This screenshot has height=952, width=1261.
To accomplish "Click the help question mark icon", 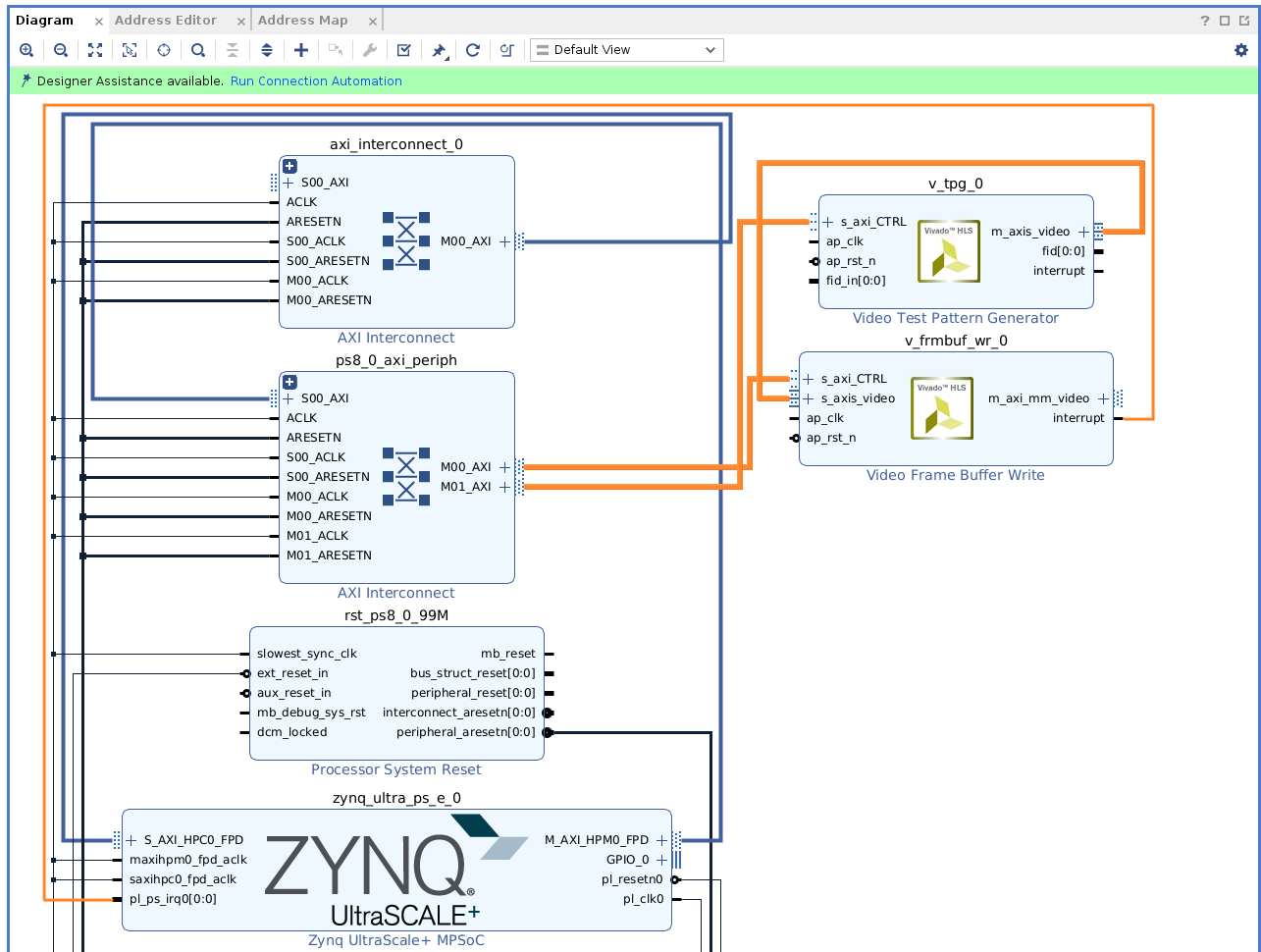I will pyautogui.click(x=1205, y=21).
